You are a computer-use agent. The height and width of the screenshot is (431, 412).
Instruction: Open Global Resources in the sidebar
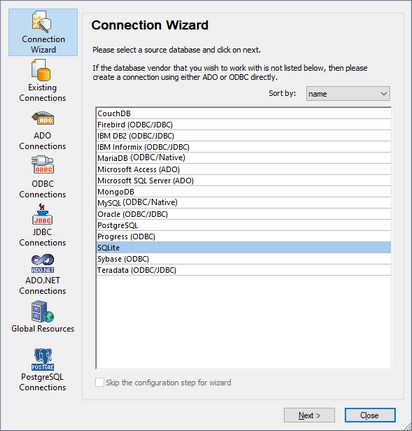[43, 317]
